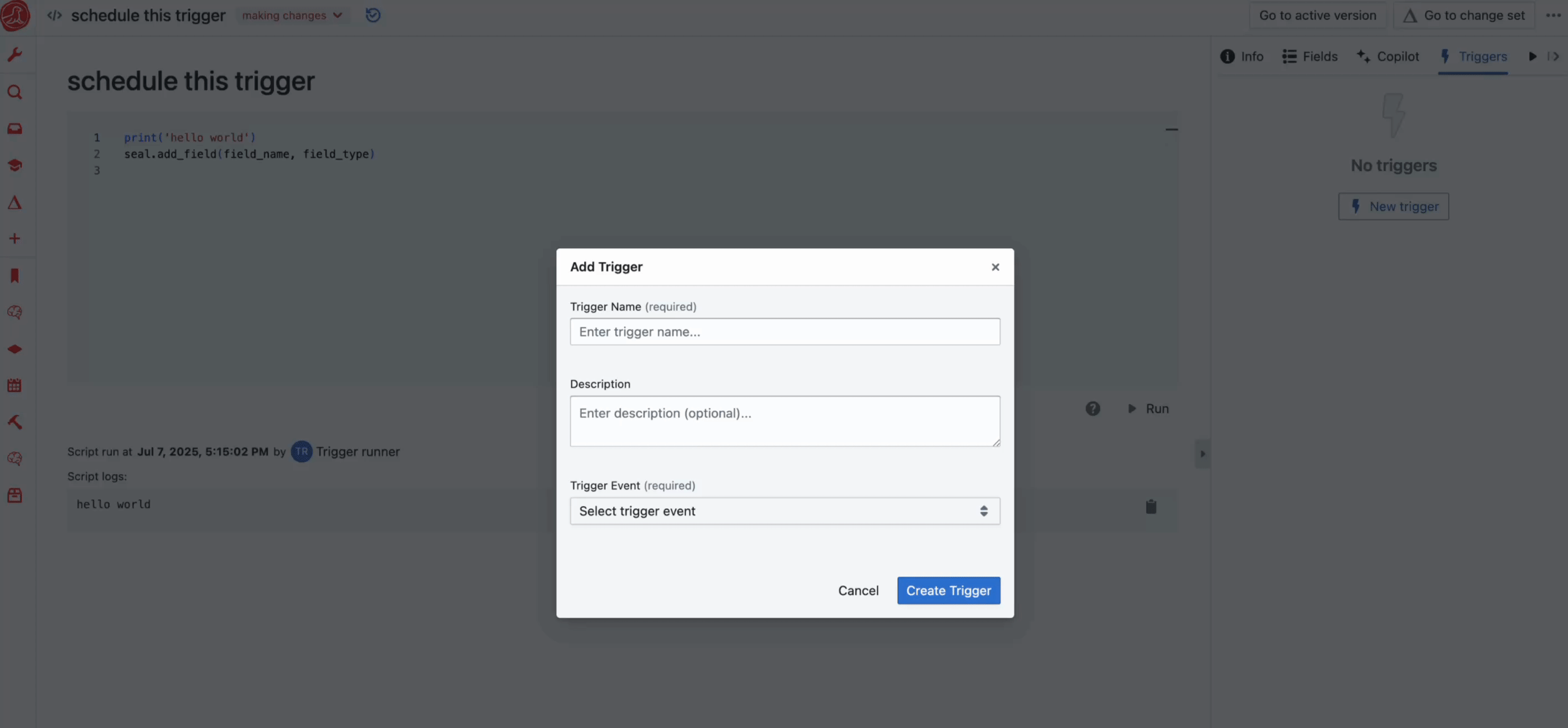The image size is (1568, 728).
Task: Click the clipboard copy logs icon
Action: tap(1150, 507)
